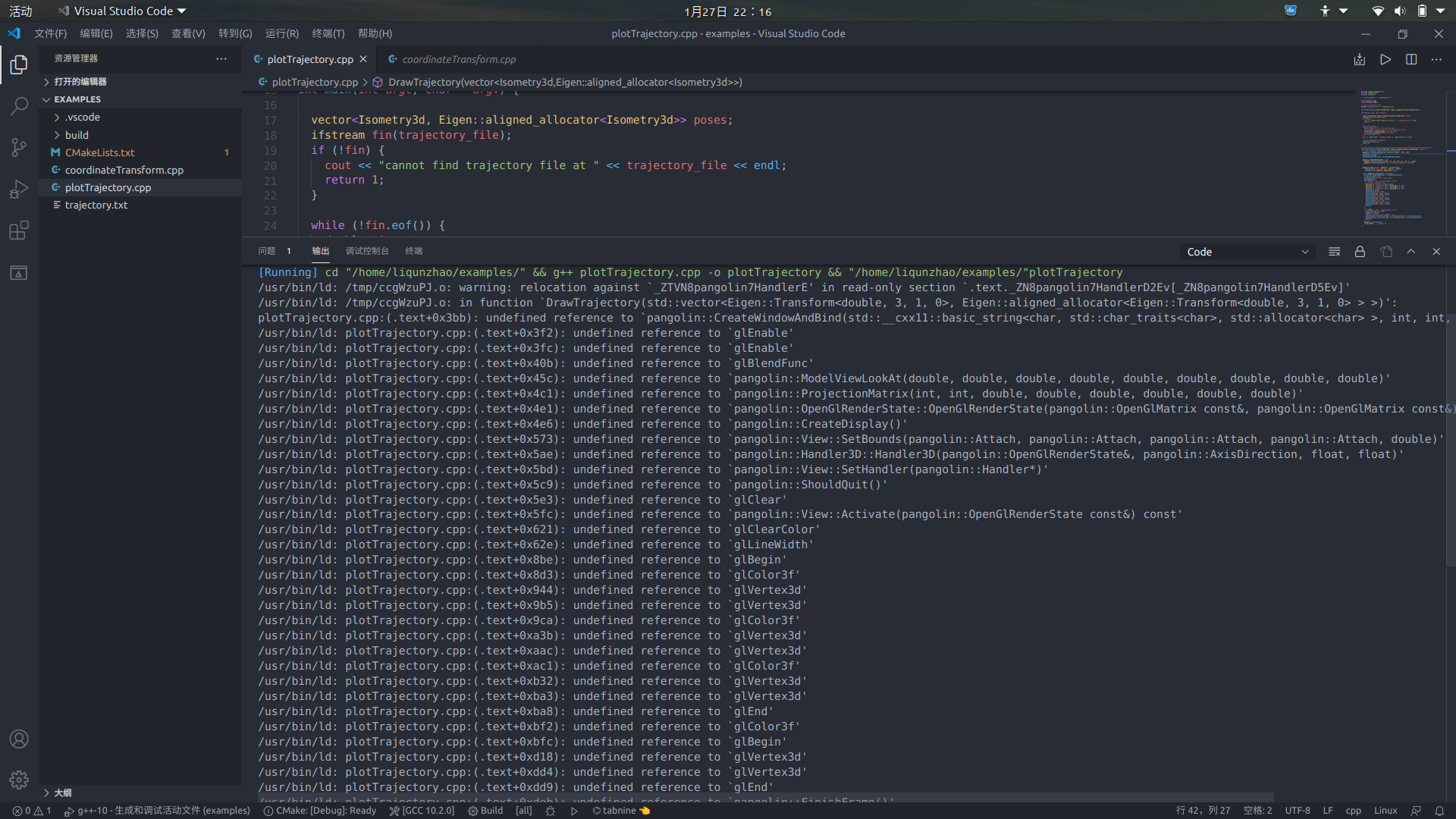Click the download-style icon left of Run Code
The width and height of the screenshot is (1456, 819).
[1360, 59]
